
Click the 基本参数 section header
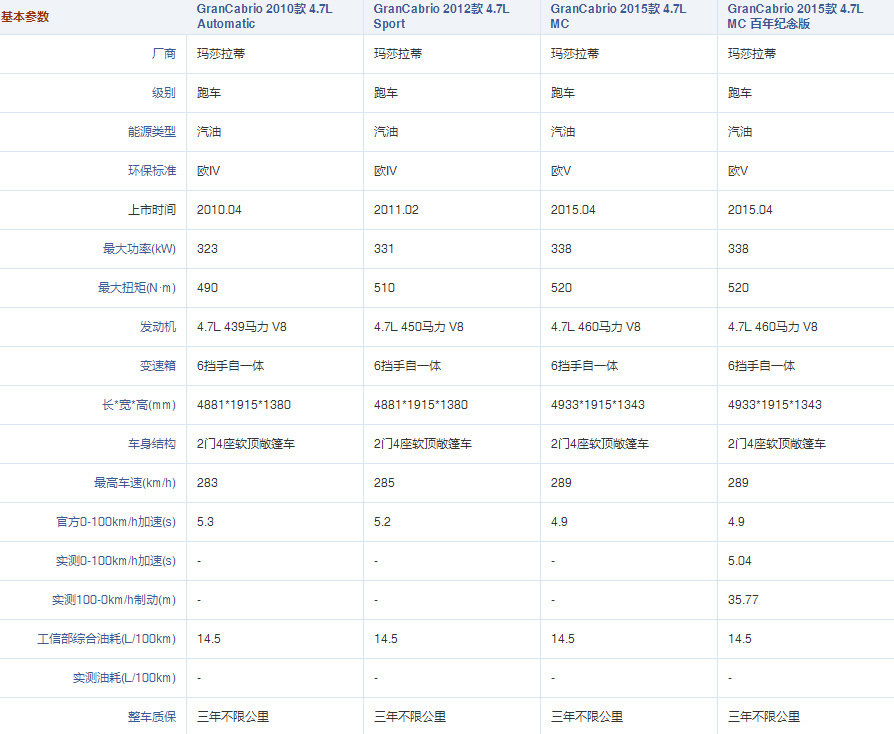[25, 17]
